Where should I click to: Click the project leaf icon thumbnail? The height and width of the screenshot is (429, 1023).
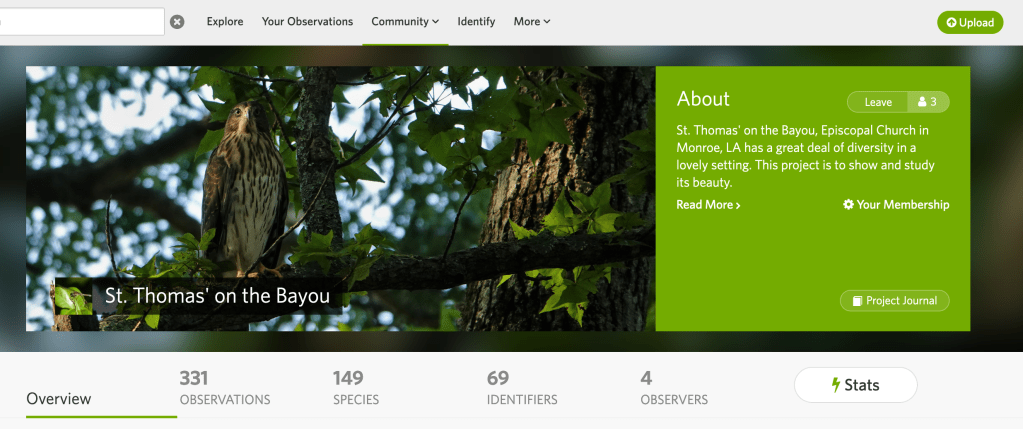pyautogui.click(x=73, y=297)
